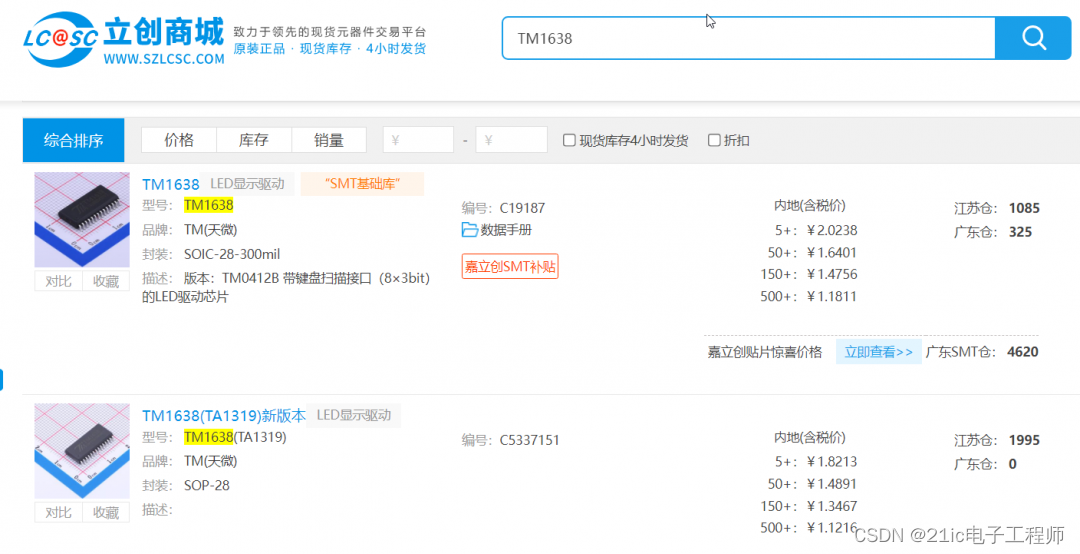Screen dimensions: 1080x554
Task: Click the TM(天微) brand in first product
Action: tap(211, 230)
